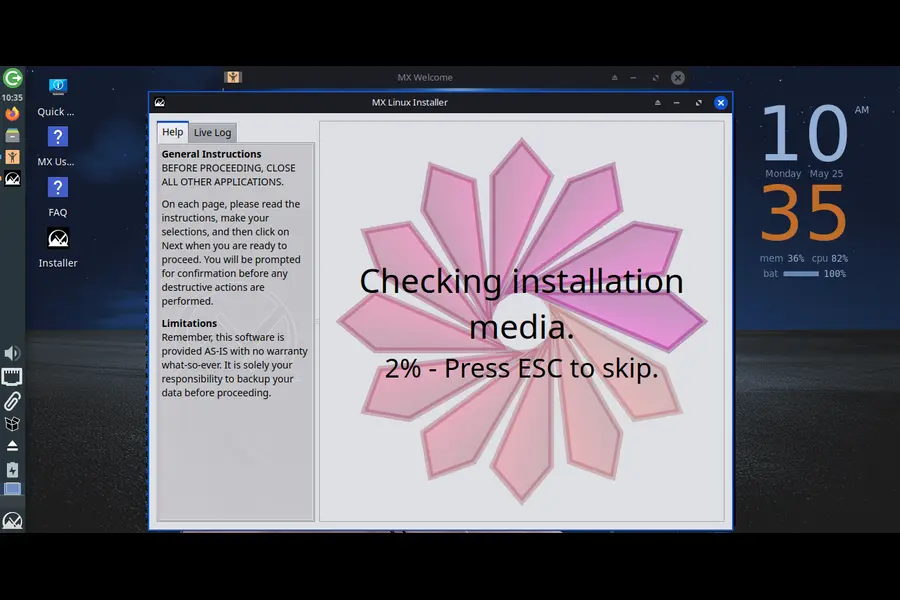Click the 'General Instructions' heading
The image size is (900, 600).
tap(211, 154)
